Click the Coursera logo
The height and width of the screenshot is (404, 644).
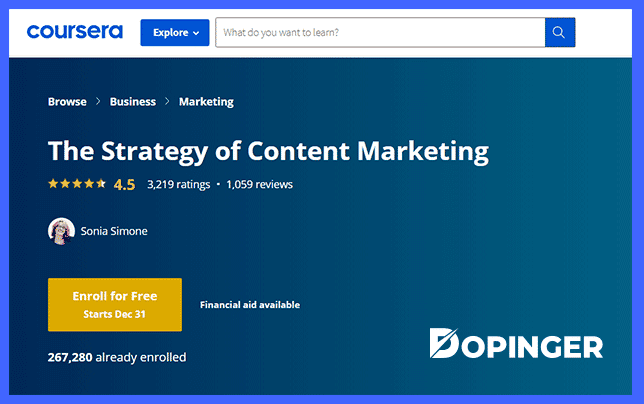pos(75,32)
